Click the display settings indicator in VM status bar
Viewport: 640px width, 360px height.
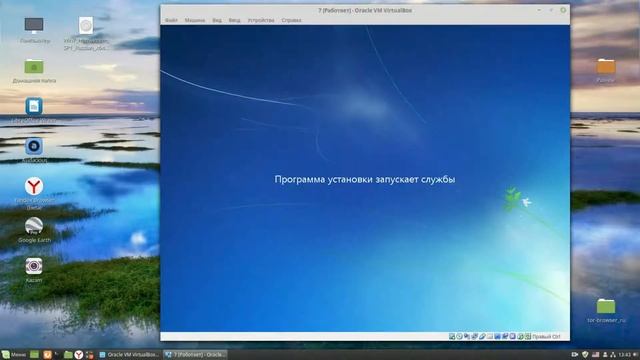tap(497, 336)
